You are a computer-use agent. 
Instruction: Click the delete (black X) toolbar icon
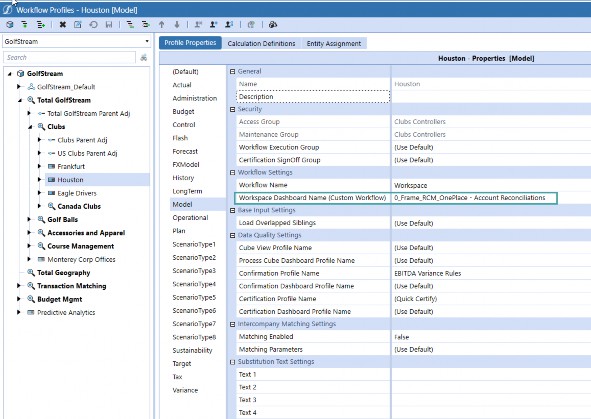63,24
